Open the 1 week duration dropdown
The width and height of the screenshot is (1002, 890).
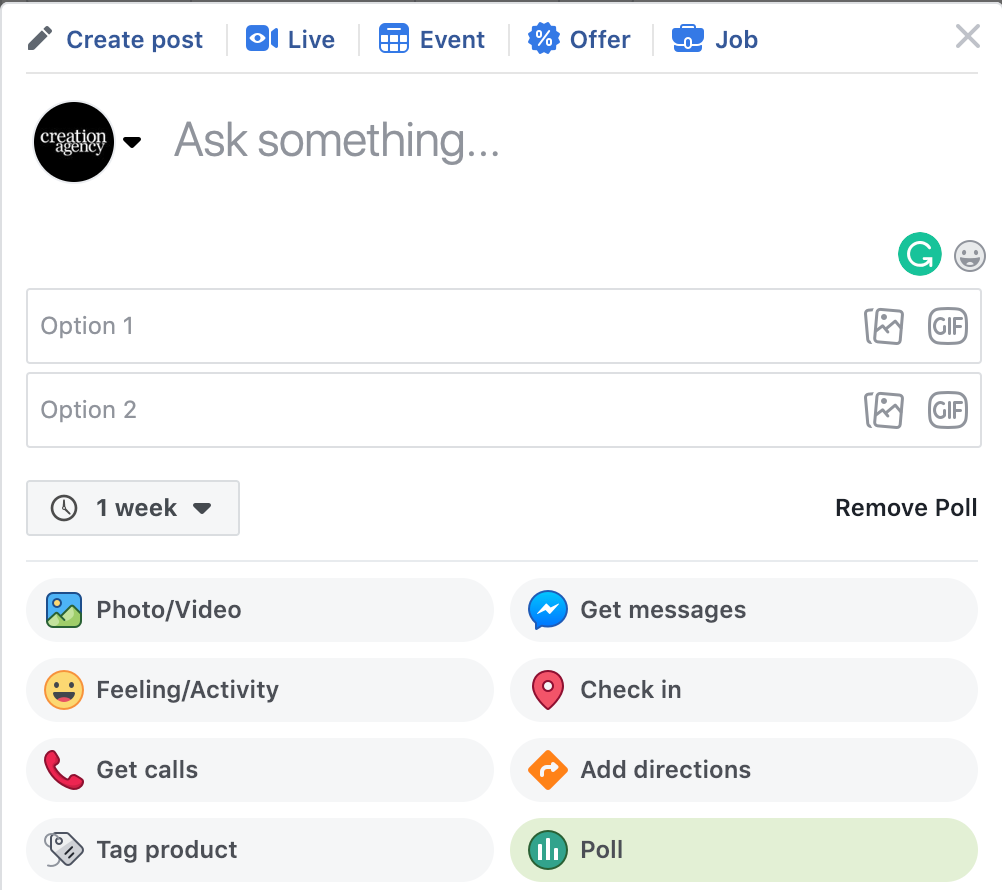click(x=133, y=508)
